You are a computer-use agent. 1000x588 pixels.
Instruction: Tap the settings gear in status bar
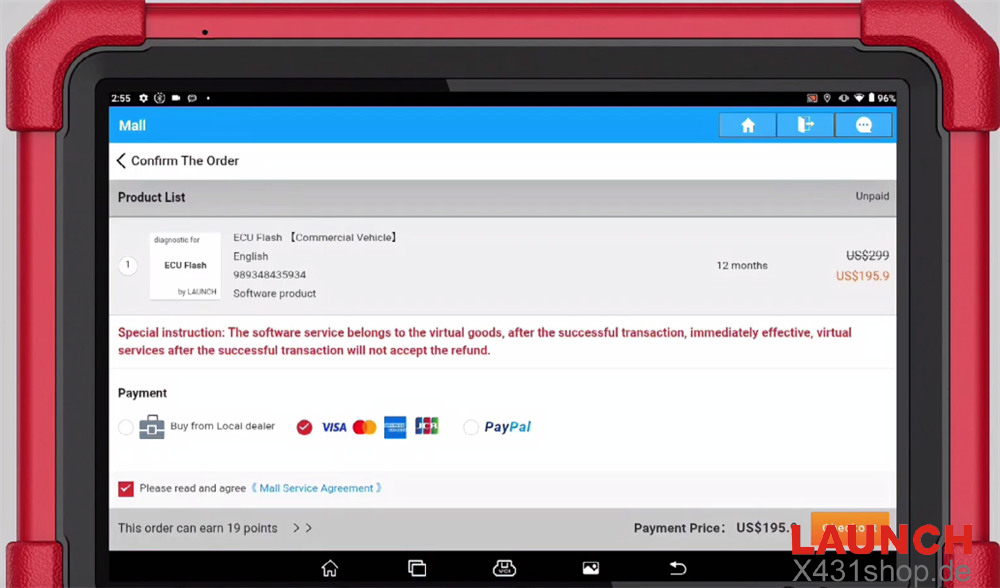[144, 98]
